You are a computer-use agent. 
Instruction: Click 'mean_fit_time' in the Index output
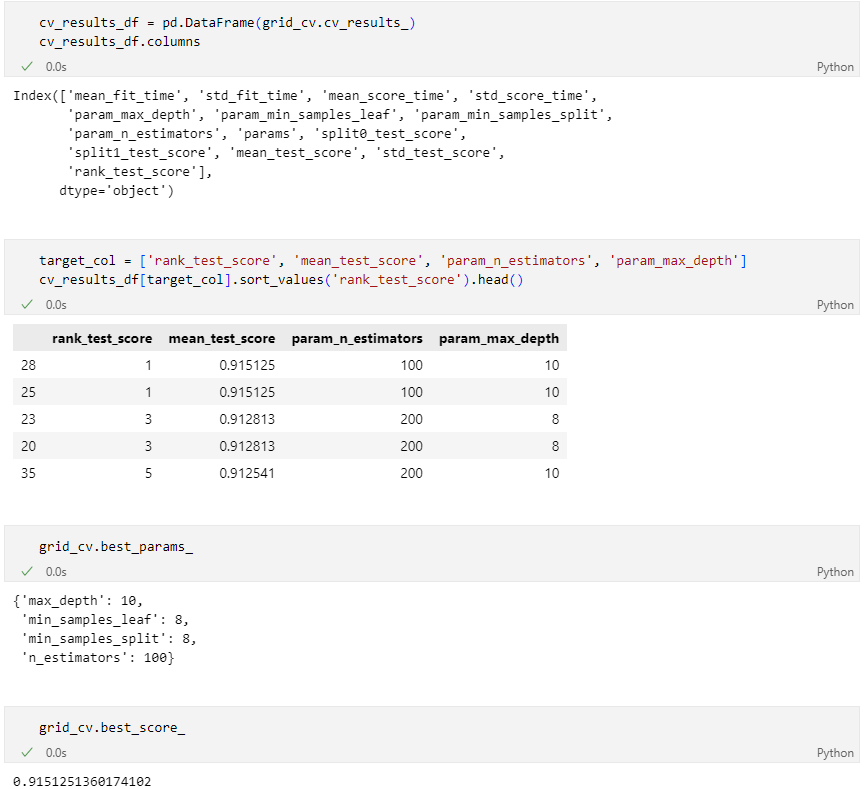[x=124, y=96]
